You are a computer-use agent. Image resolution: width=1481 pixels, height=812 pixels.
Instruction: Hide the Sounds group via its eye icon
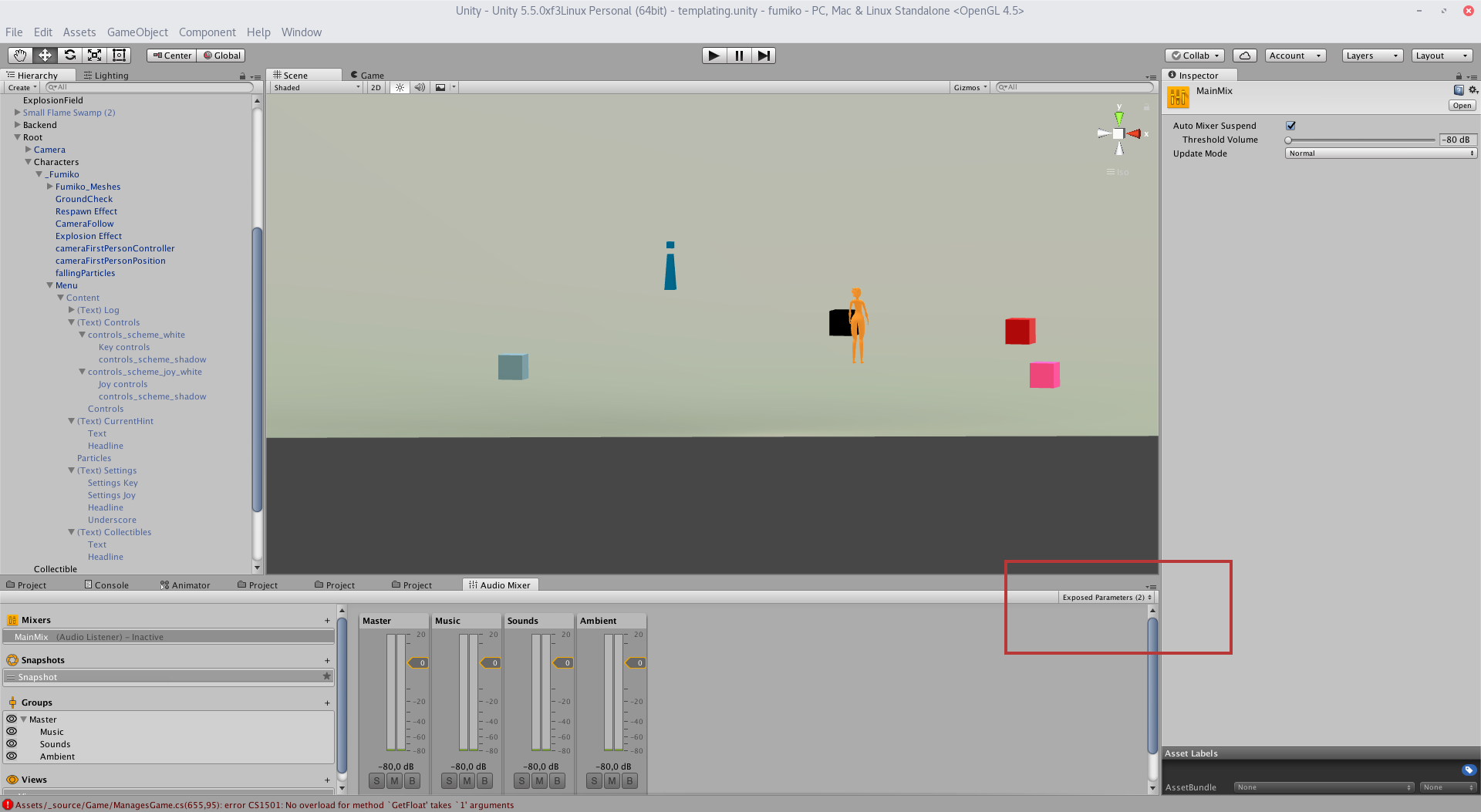pos(12,743)
